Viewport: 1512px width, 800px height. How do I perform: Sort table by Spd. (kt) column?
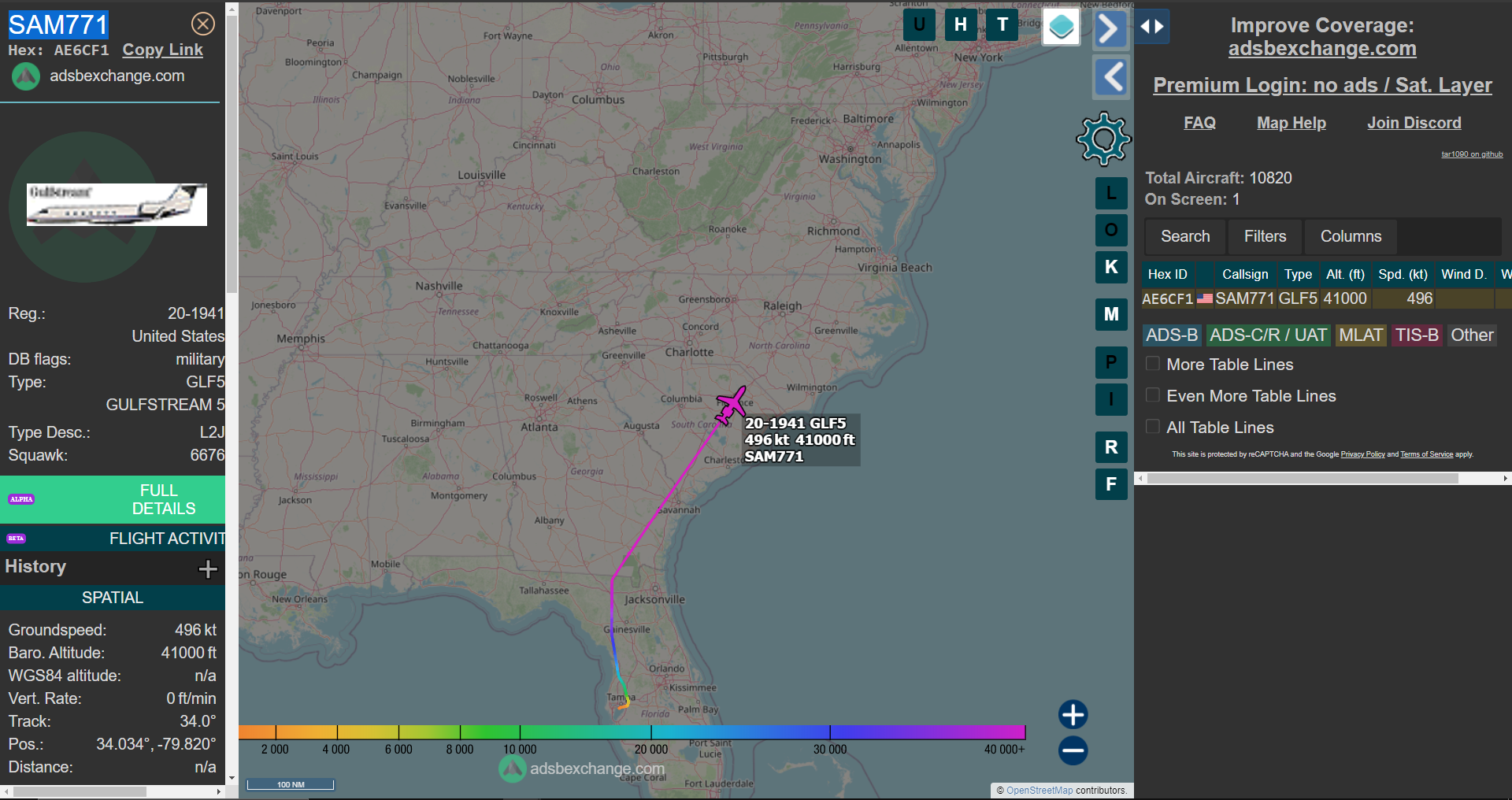[x=1403, y=274]
